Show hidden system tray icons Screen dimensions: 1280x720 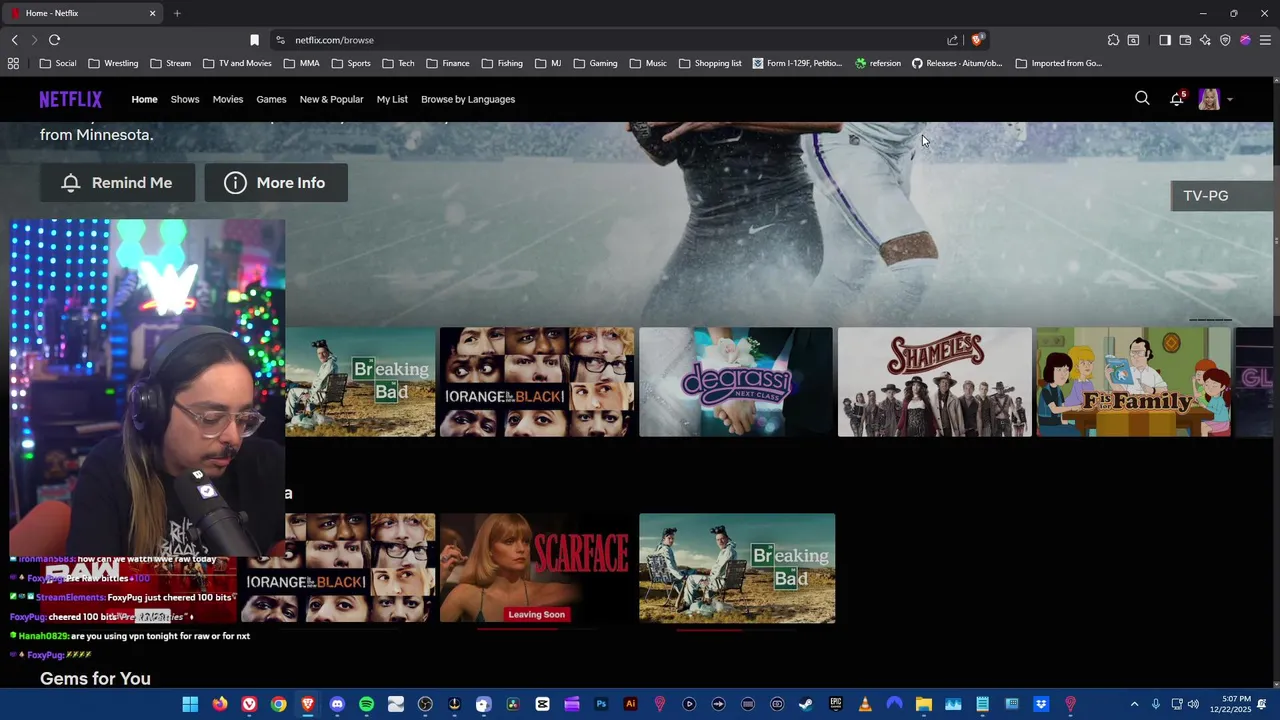[x=1134, y=704]
